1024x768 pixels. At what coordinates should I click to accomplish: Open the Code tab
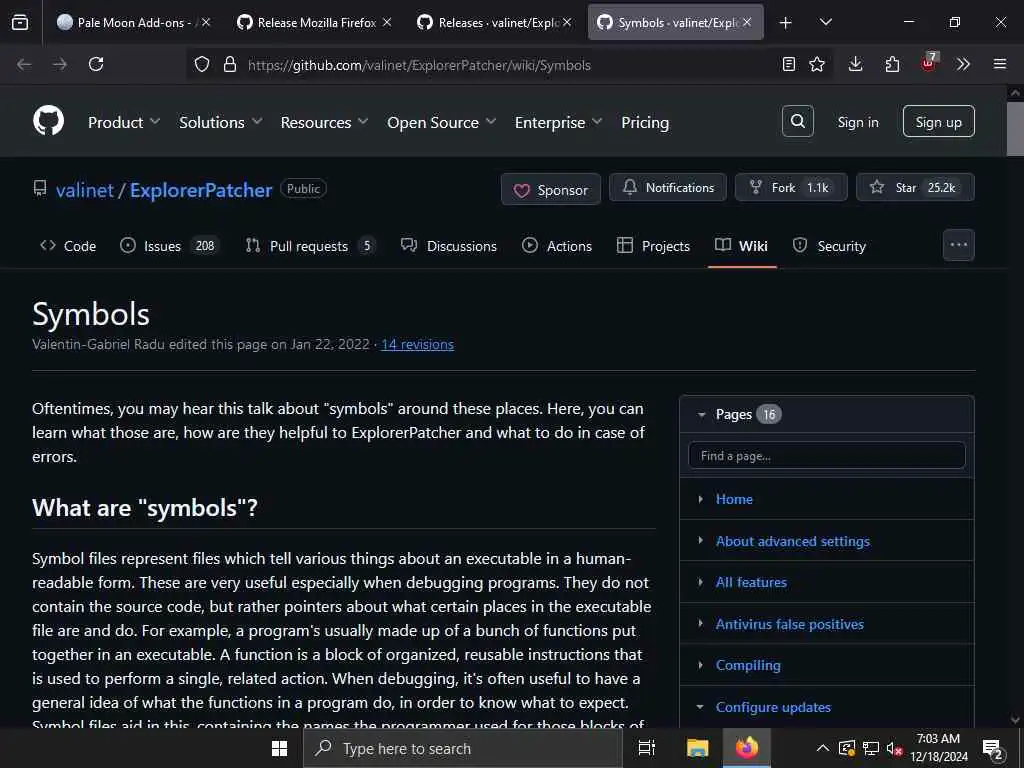coord(68,246)
